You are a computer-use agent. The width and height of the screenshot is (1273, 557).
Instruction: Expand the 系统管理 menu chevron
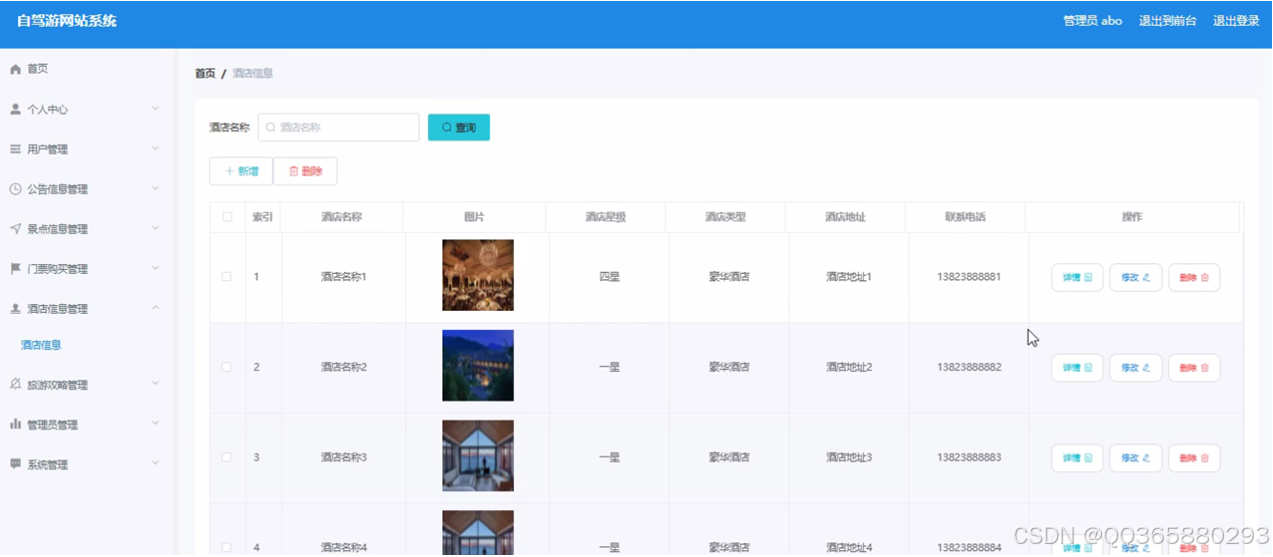point(155,463)
